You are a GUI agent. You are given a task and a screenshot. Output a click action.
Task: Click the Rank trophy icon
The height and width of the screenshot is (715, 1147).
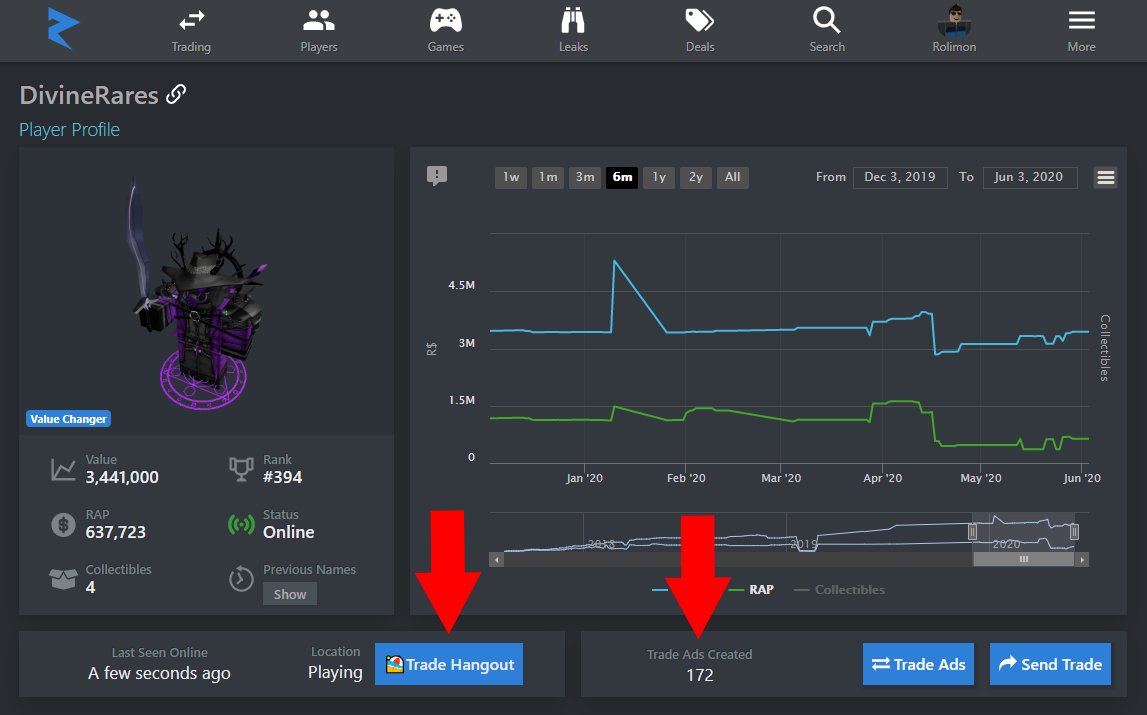(x=241, y=469)
